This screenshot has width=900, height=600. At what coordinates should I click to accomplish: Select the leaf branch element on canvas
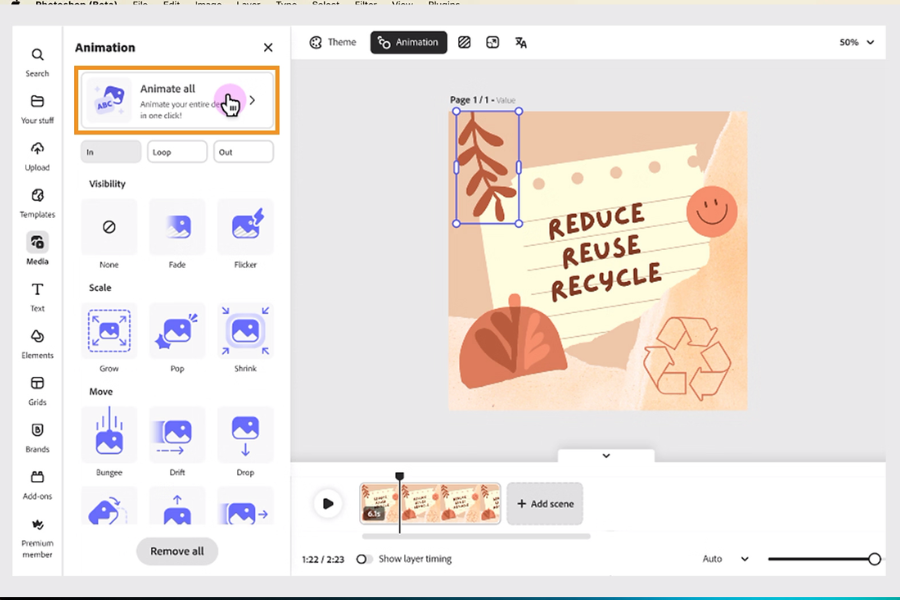click(487, 167)
